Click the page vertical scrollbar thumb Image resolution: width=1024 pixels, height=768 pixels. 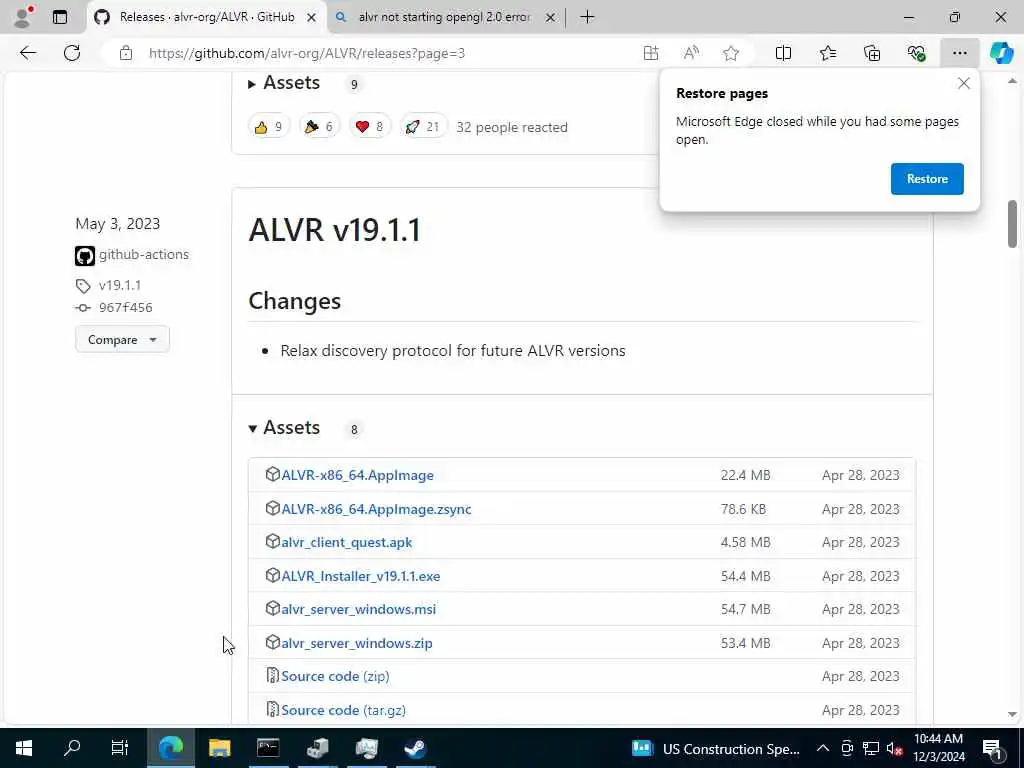pyautogui.click(x=1012, y=224)
